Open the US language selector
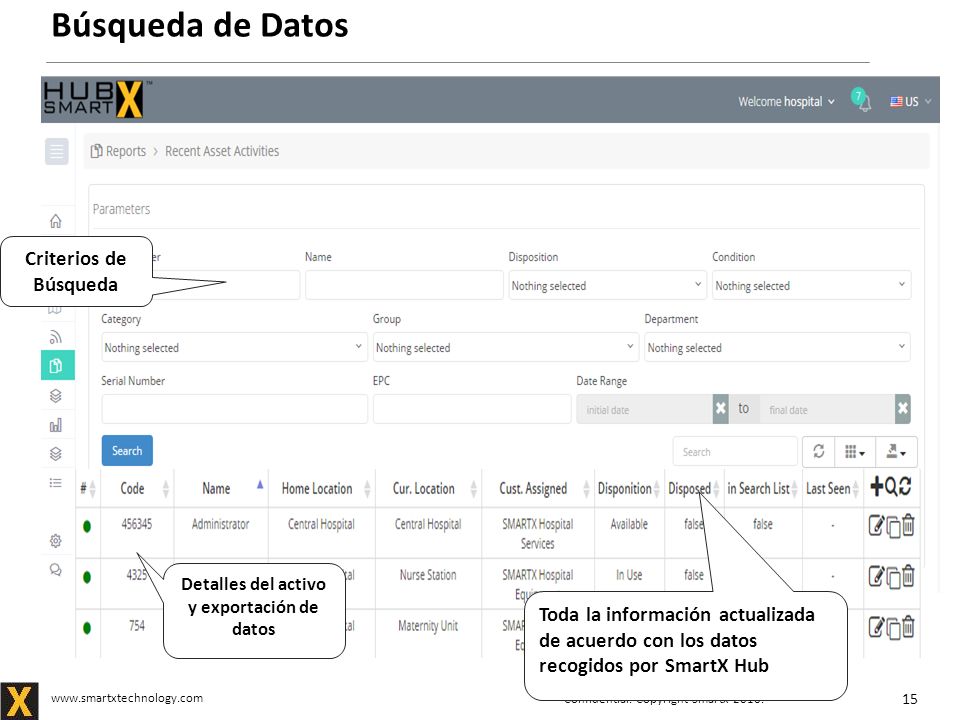The width and height of the screenshot is (960, 720). coord(910,102)
